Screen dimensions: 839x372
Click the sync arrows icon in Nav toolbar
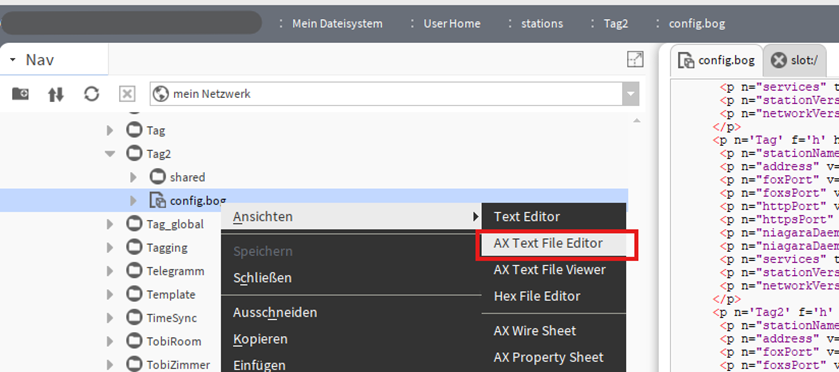coord(56,95)
